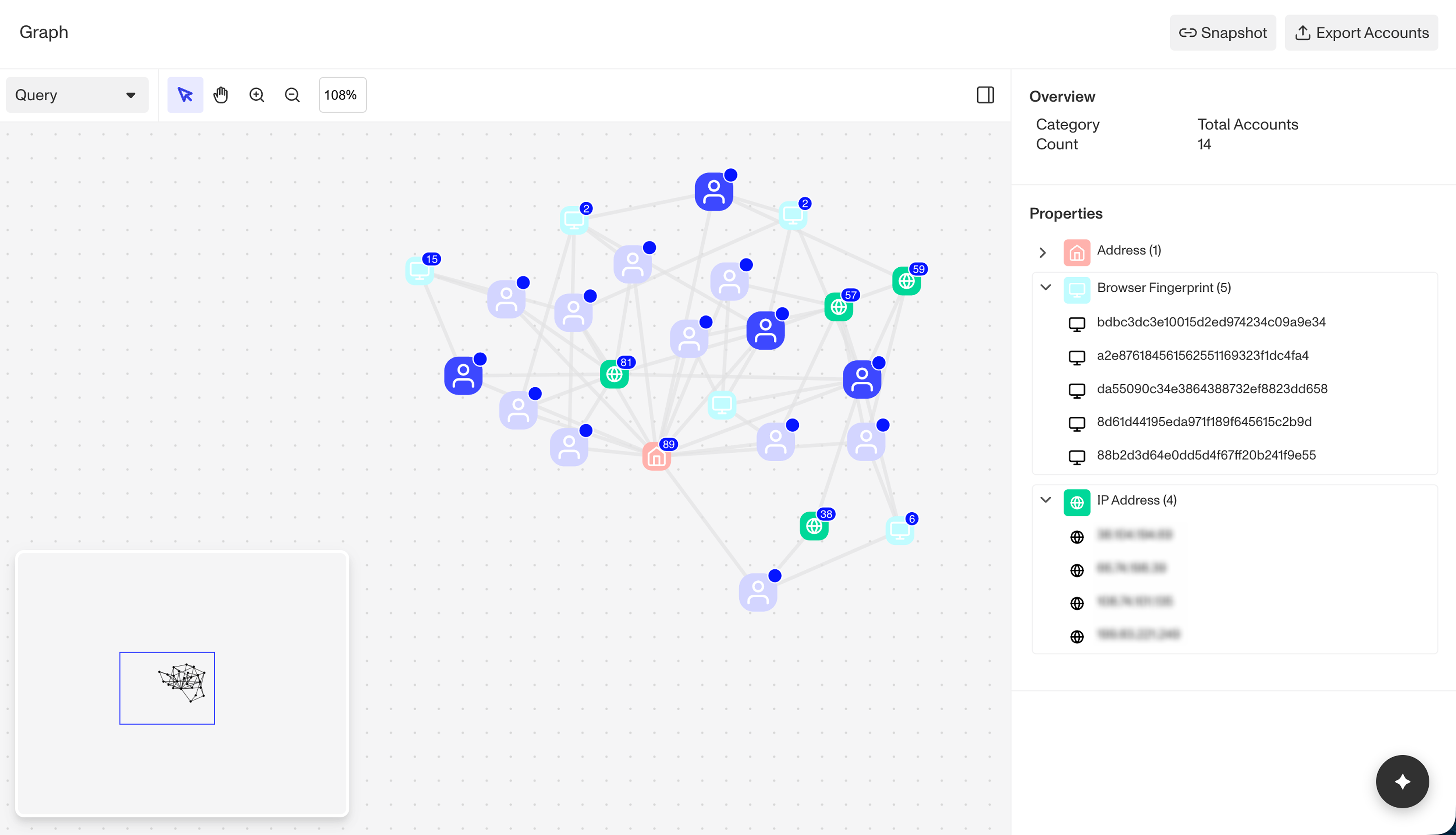Image resolution: width=1456 pixels, height=835 pixels.
Task: Click the green IP Address globe icon in Properties
Action: (x=1077, y=502)
